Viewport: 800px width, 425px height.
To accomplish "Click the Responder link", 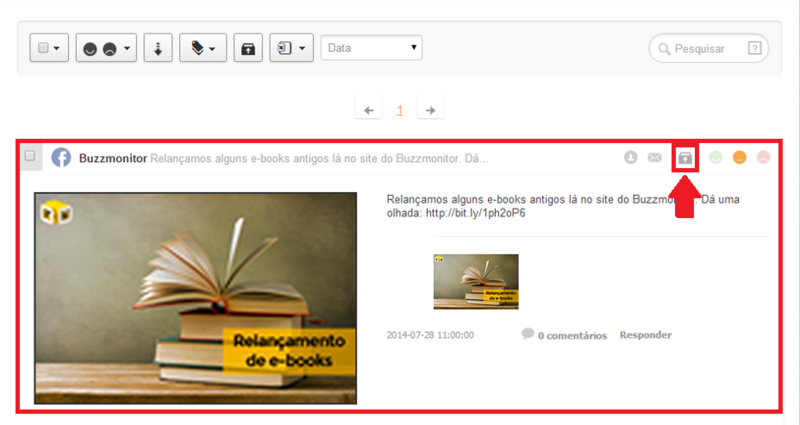I will 646,335.
